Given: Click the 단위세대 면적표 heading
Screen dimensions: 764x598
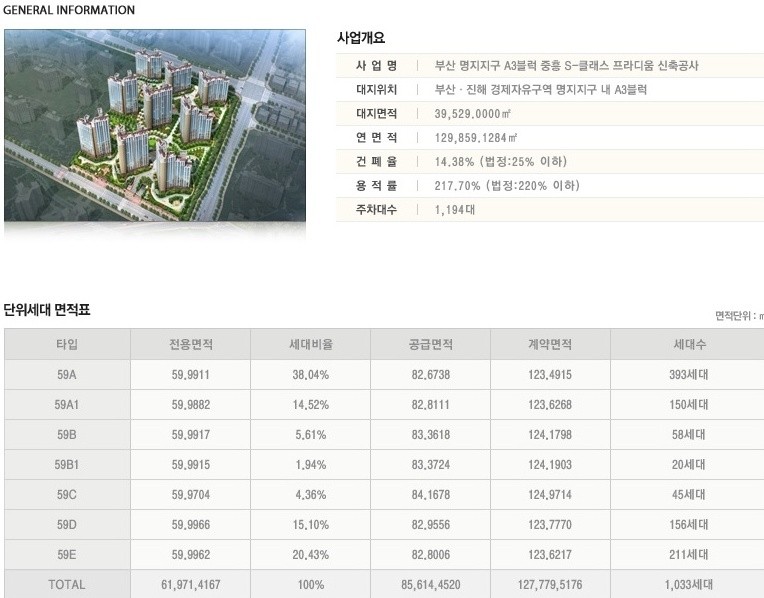Looking at the screenshot, I should 47,309.
